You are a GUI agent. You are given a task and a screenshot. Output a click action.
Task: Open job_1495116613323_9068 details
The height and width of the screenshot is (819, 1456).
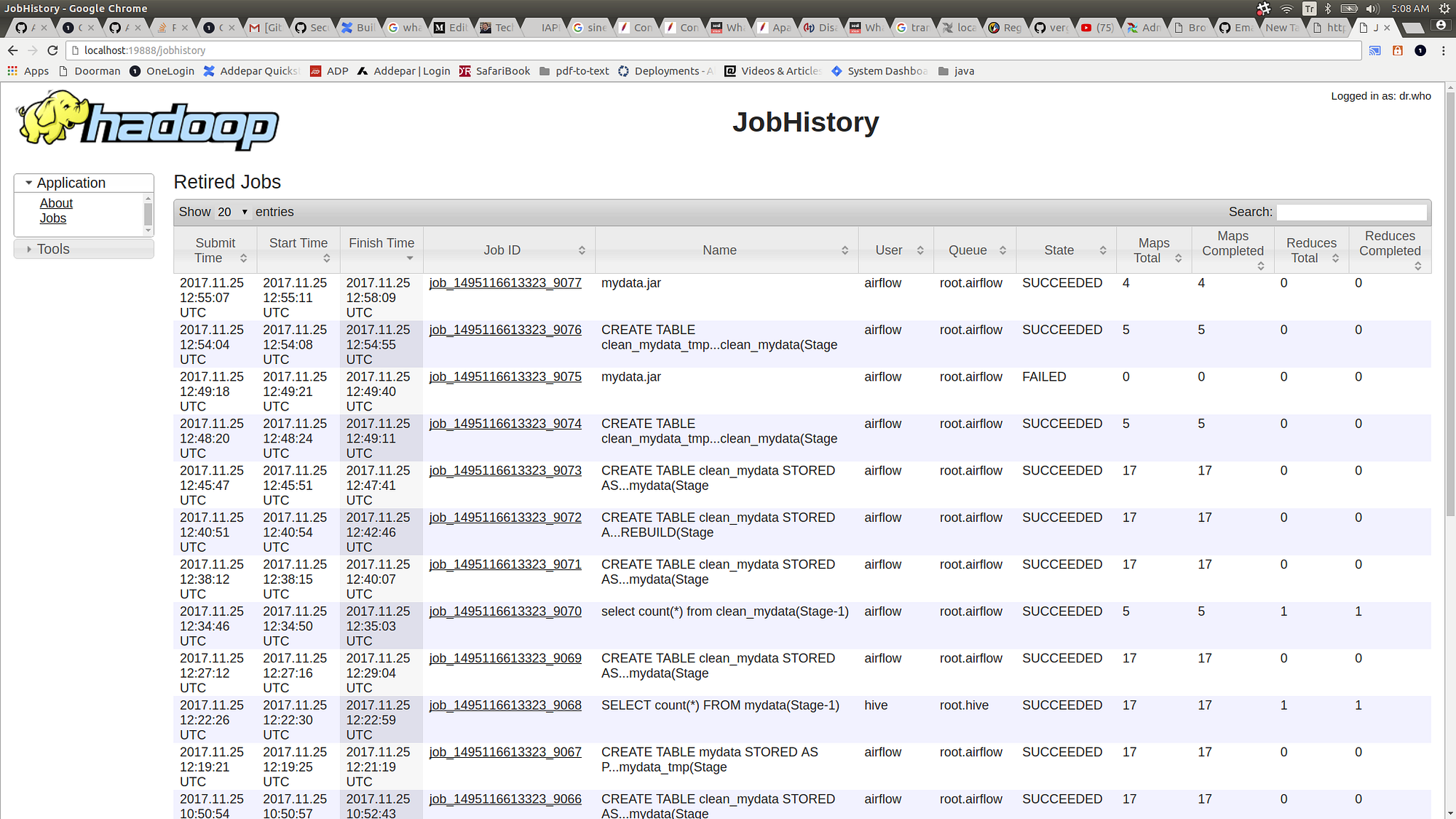pyautogui.click(x=505, y=705)
